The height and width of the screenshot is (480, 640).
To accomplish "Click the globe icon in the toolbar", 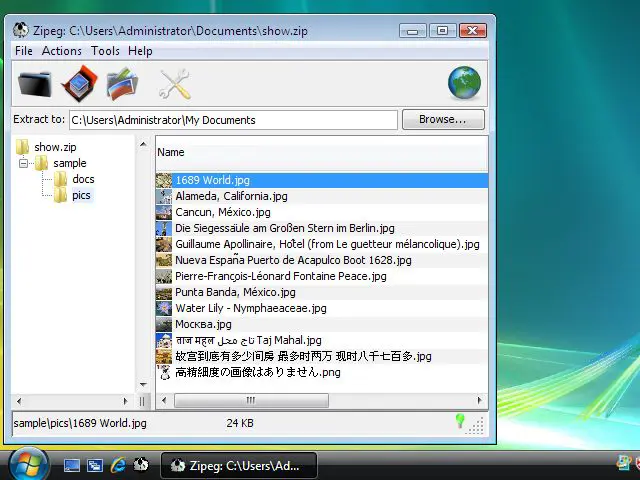I will 464,83.
